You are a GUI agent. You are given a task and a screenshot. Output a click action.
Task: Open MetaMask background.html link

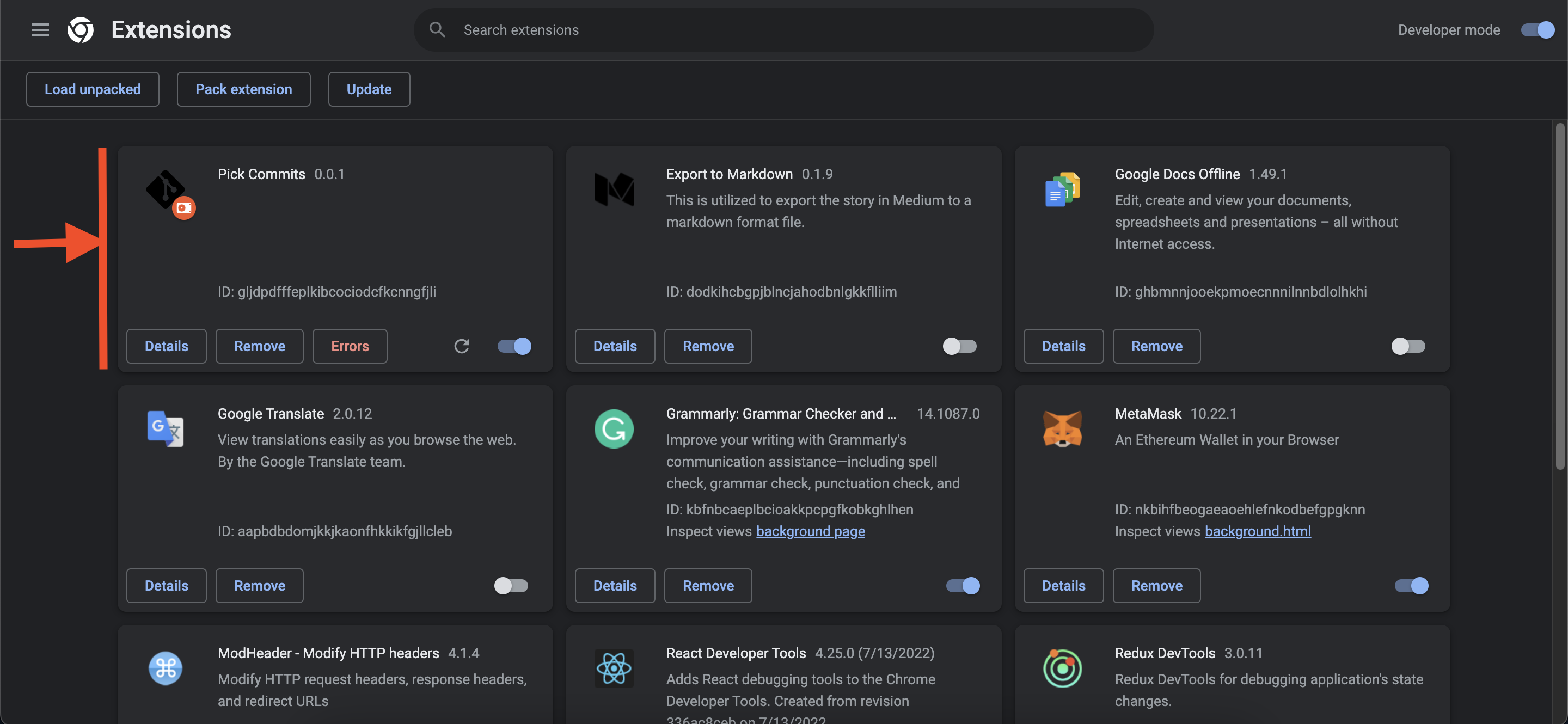[x=1258, y=531]
